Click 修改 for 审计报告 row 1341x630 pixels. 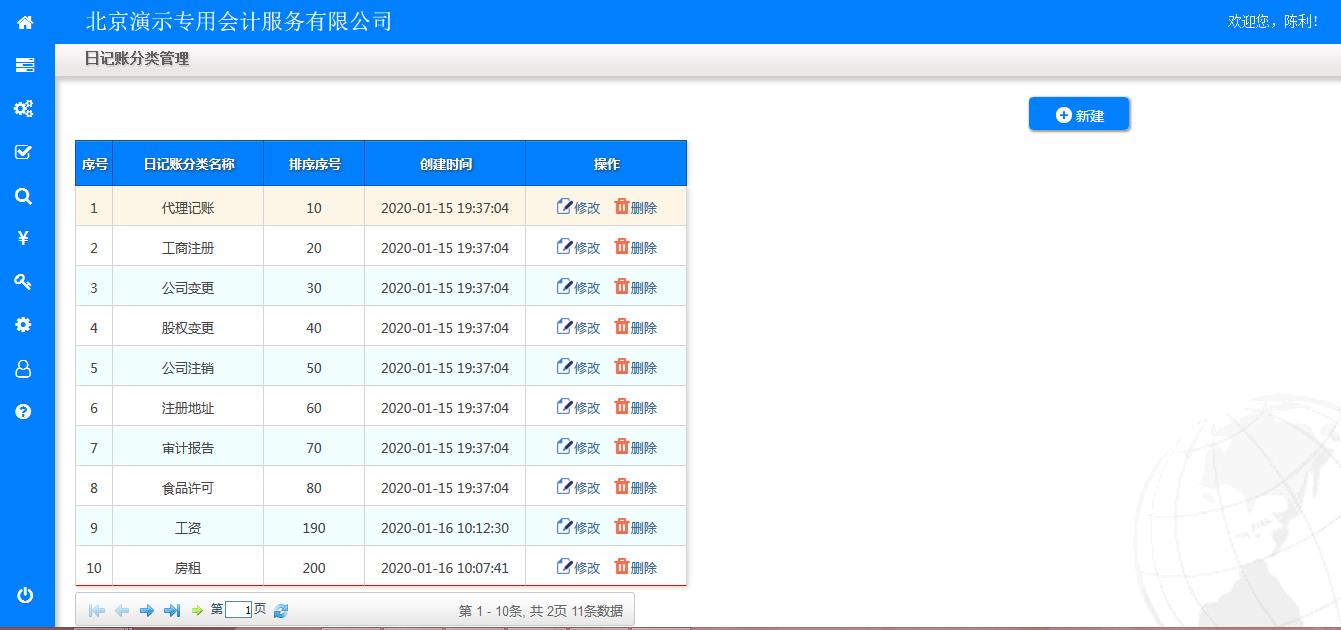coord(579,447)
